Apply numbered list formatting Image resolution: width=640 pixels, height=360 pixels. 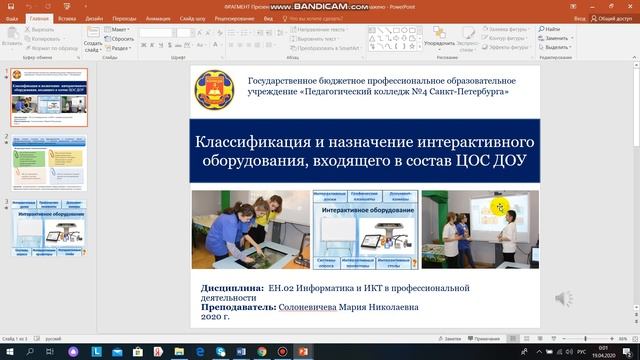(245, 33)
